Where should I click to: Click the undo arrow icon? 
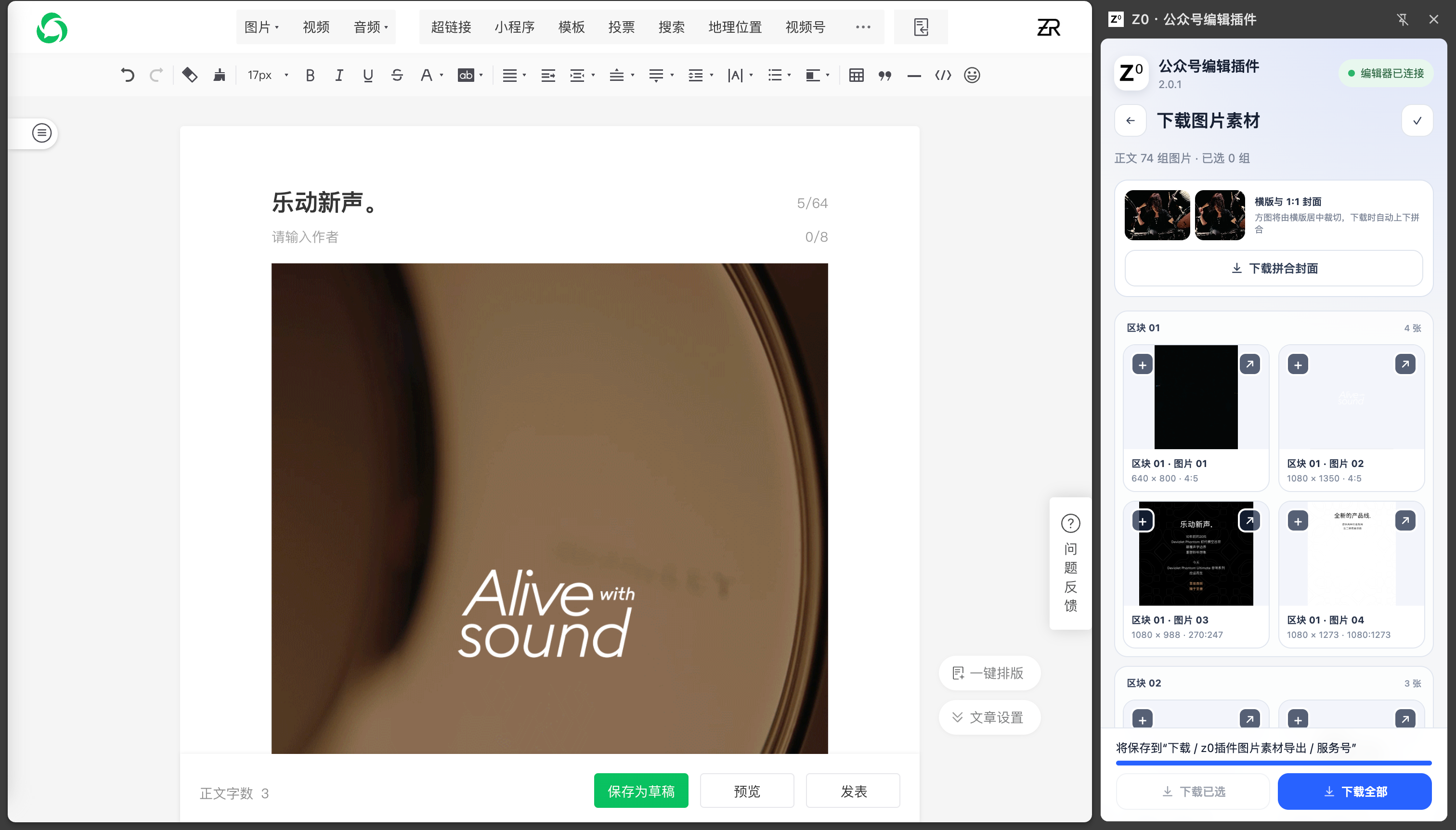click(127, 75)
